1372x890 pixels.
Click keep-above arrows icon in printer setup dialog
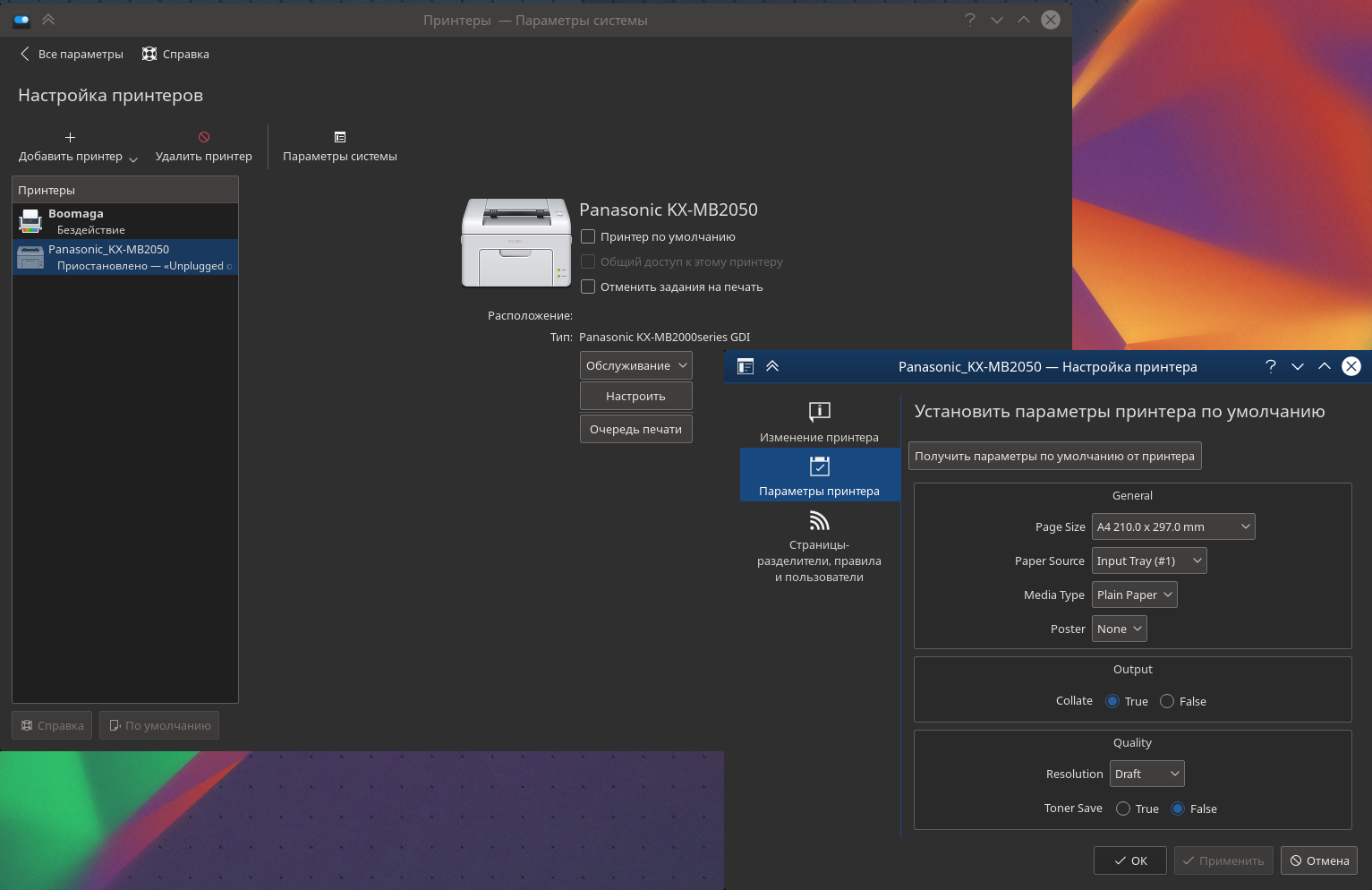click(x=772, y=366)
